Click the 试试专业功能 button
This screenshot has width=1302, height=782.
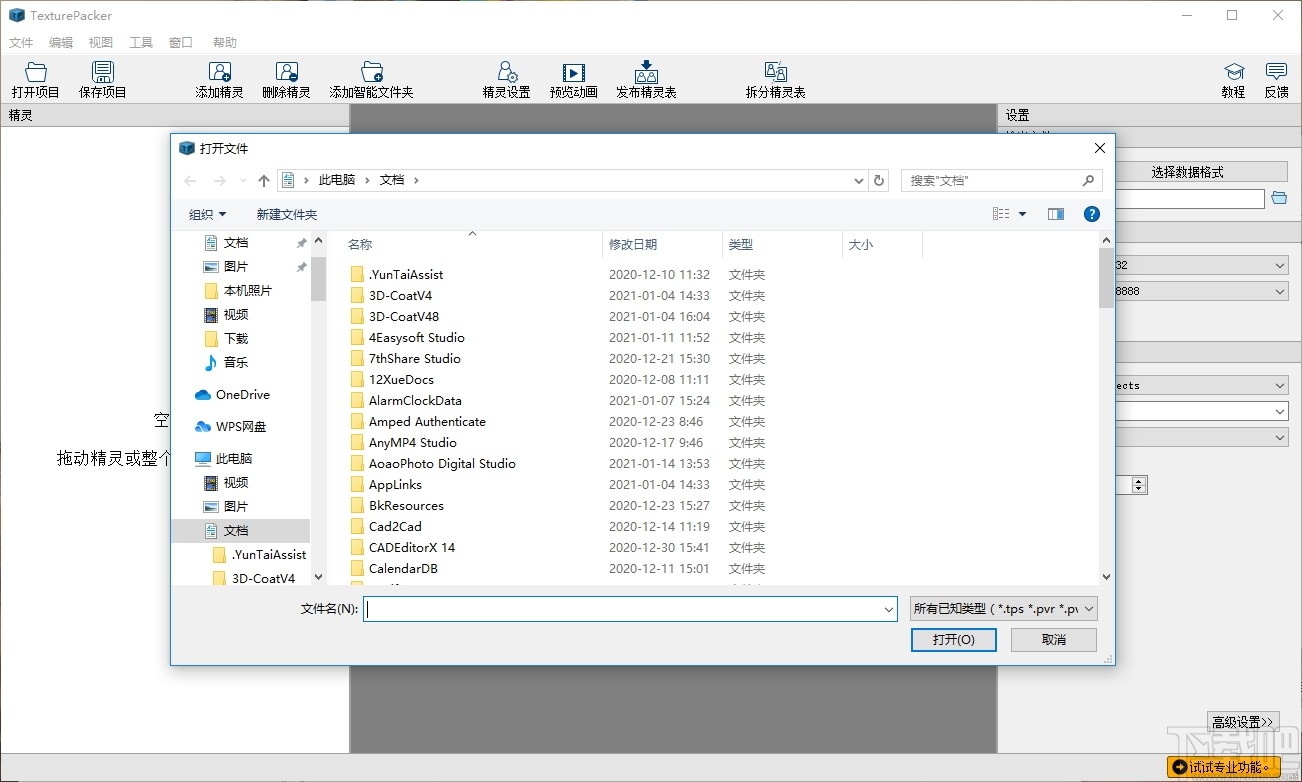point(1224,767)
